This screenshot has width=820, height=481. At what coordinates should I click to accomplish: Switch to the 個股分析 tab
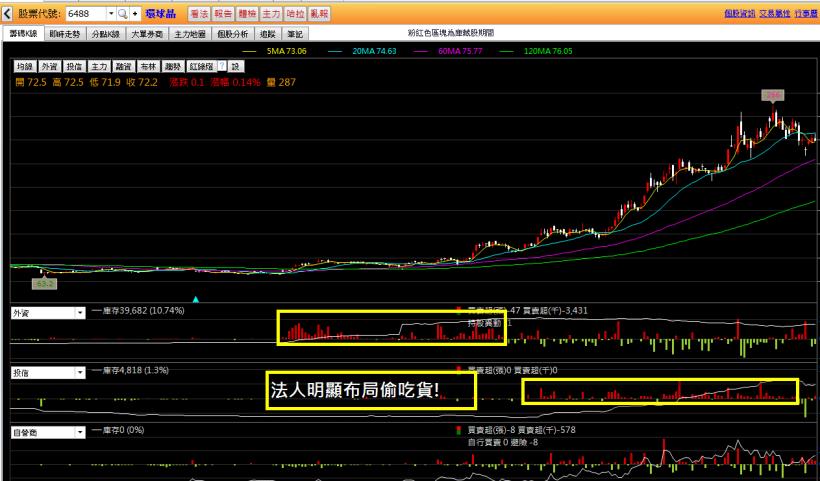pos(233,34)
